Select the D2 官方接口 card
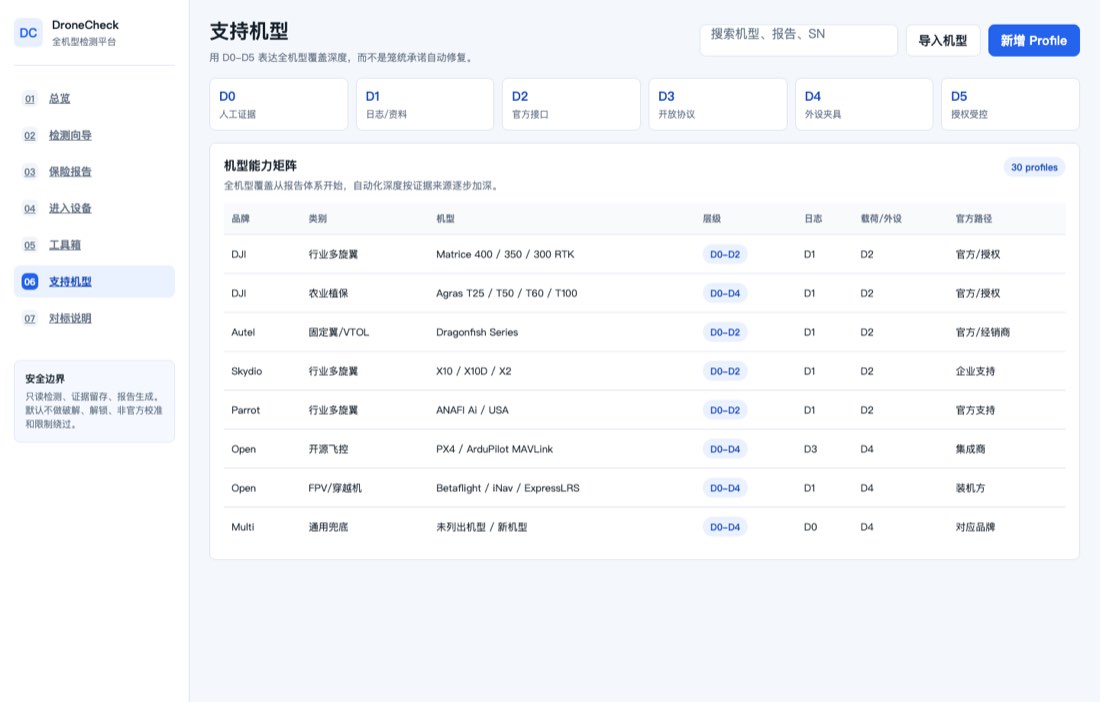The height and width of the screenshot is (702, 1100). point(571,104)
